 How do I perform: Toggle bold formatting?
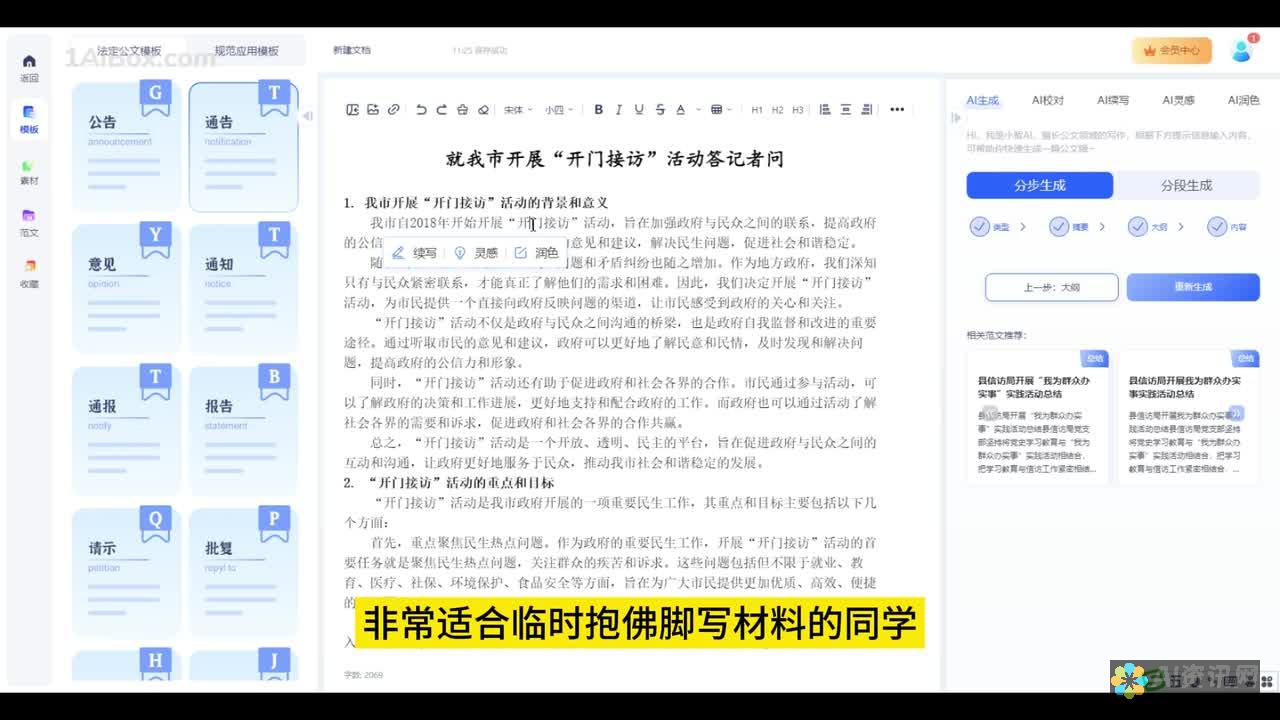598,110
